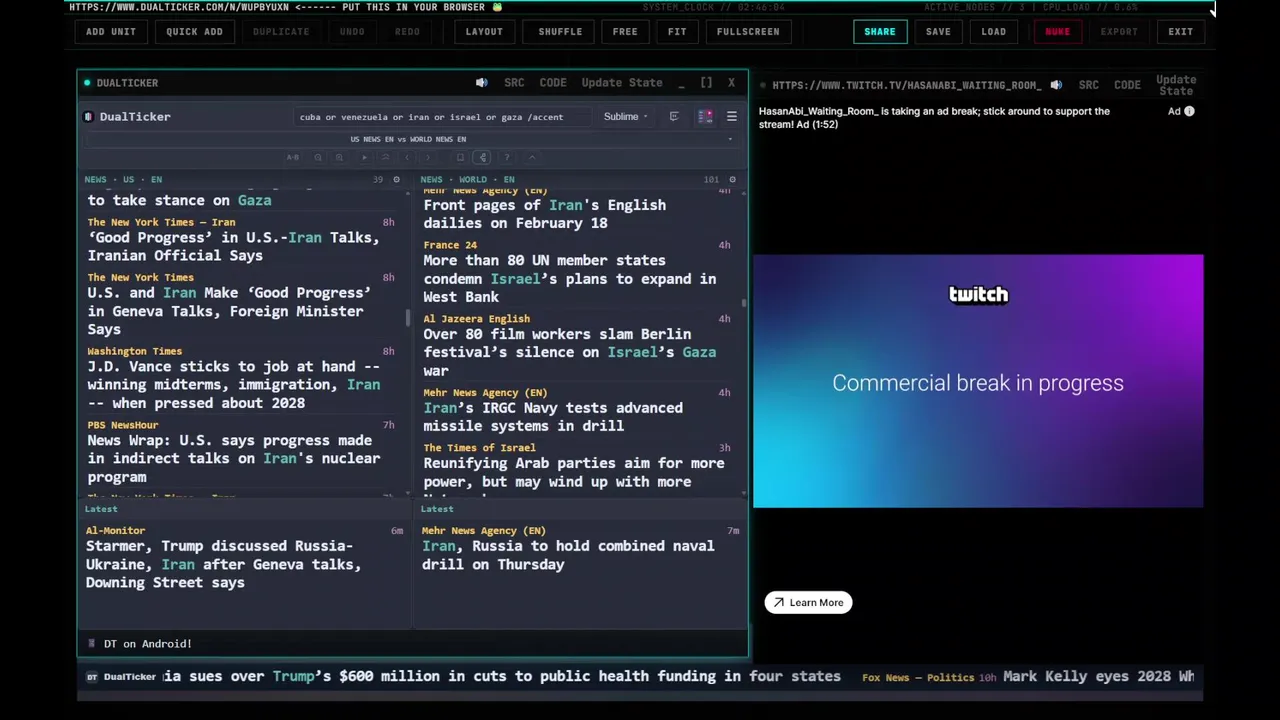Click the QUICK ADD button
Viewport: 1280px width, 720px height.
click(194, 32)
